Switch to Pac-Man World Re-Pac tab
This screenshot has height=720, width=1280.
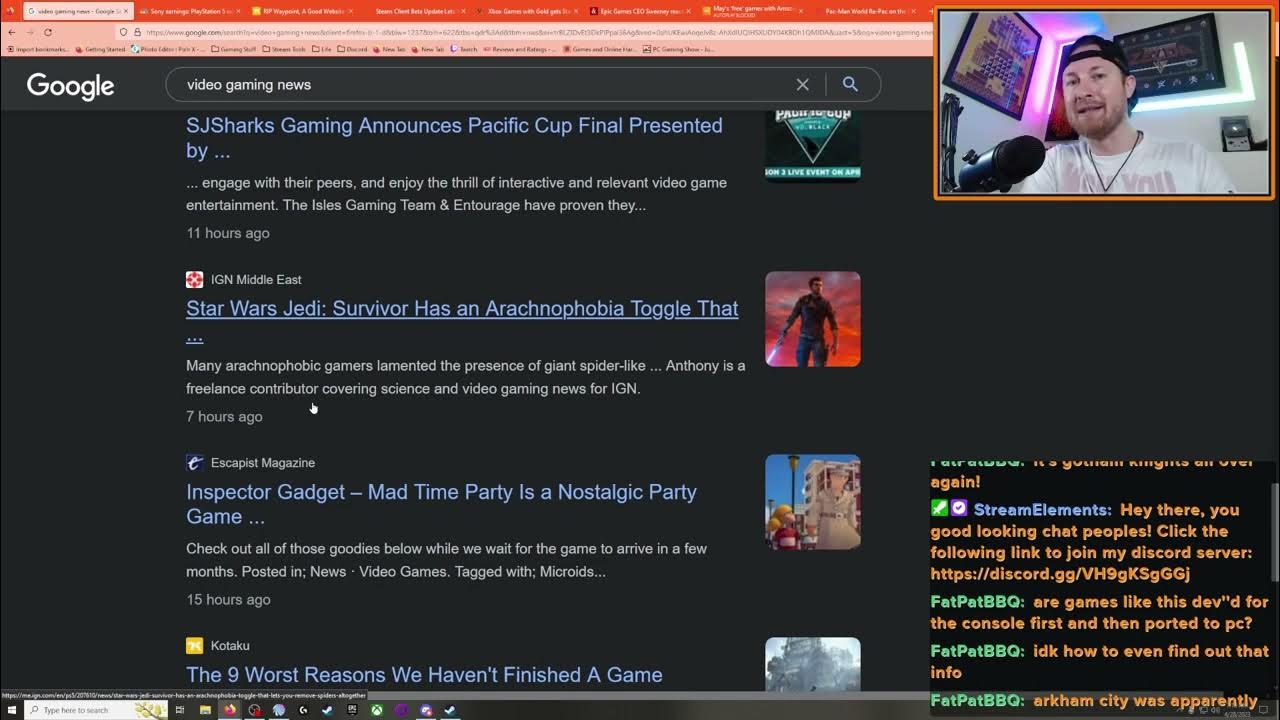point(866,11)
